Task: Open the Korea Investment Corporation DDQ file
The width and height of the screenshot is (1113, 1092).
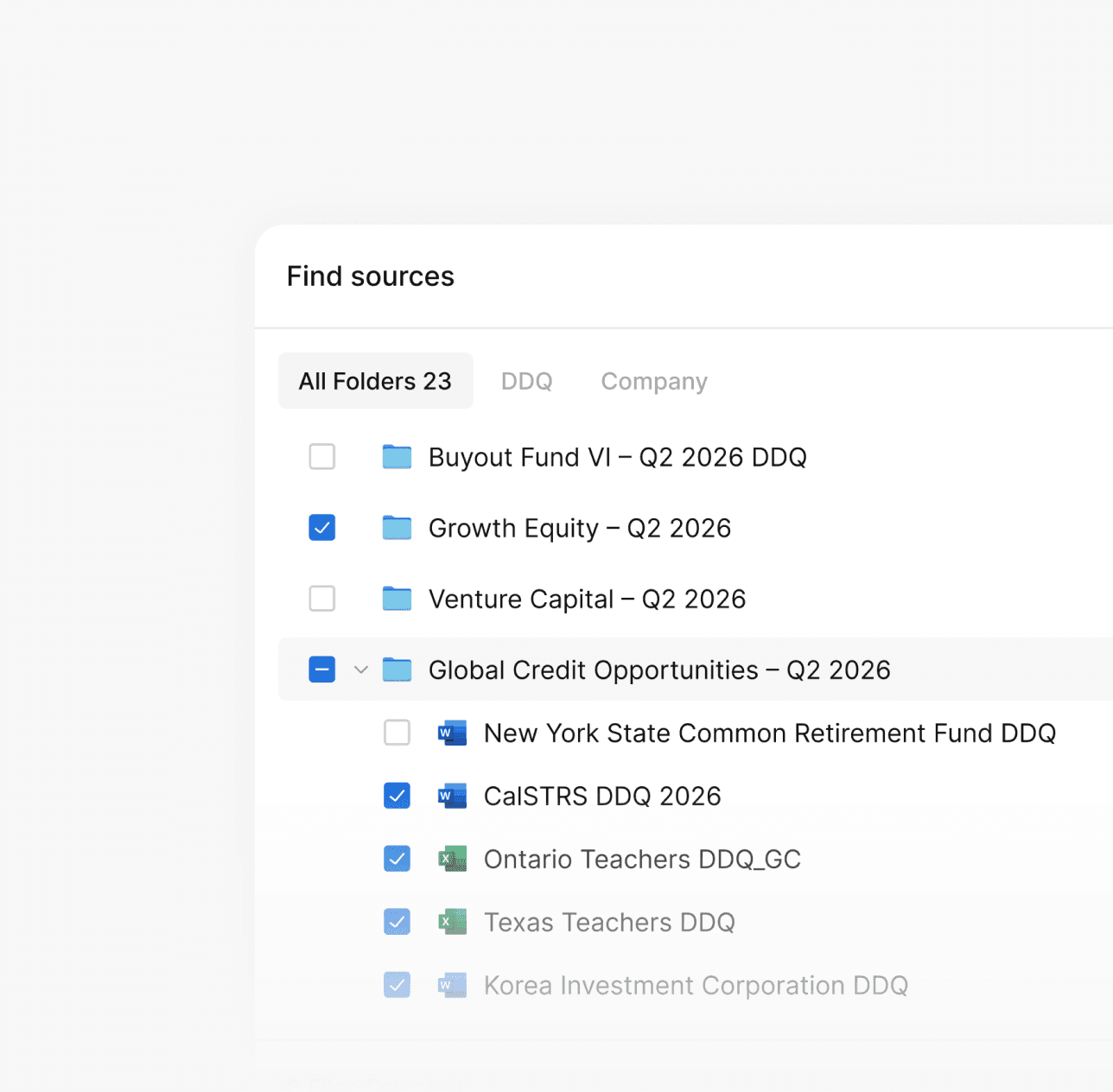Action: click(696, 985)
